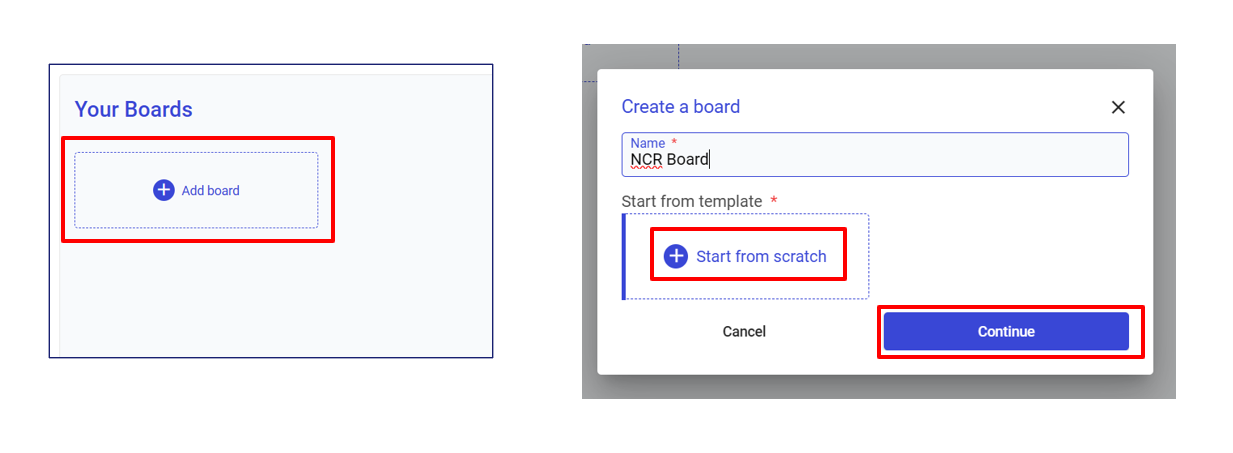Focus the Name input field
1233x453 pixels.
click(900, 160)
